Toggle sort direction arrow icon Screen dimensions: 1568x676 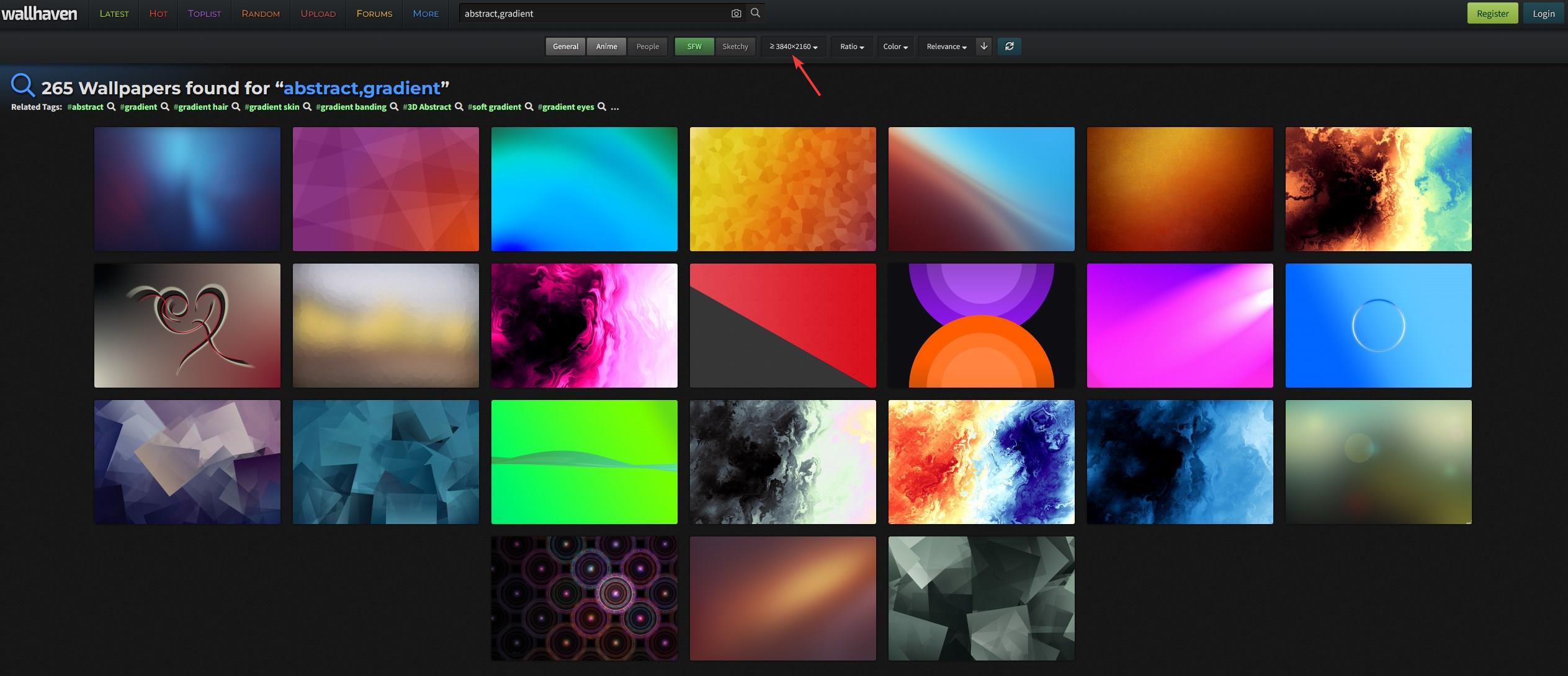click(983, 46)
